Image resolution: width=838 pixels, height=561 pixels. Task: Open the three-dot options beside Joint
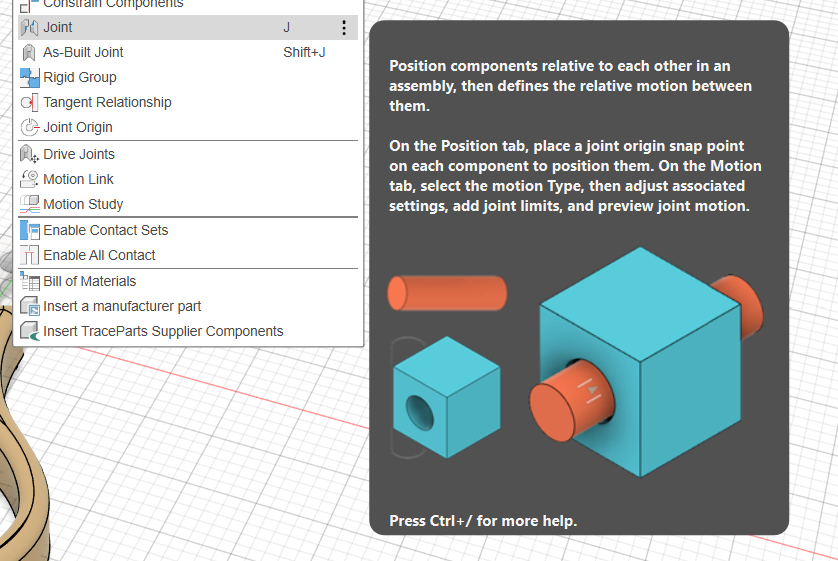344,28
